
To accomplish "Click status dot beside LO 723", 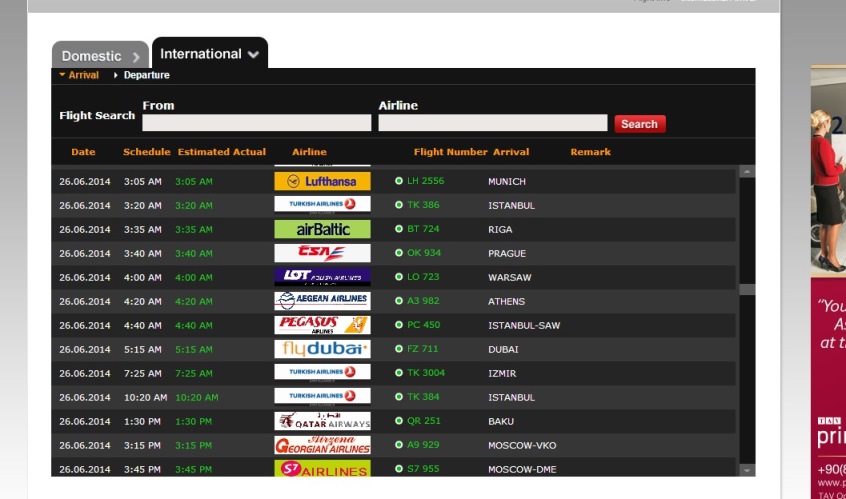I will pos(399,277).
